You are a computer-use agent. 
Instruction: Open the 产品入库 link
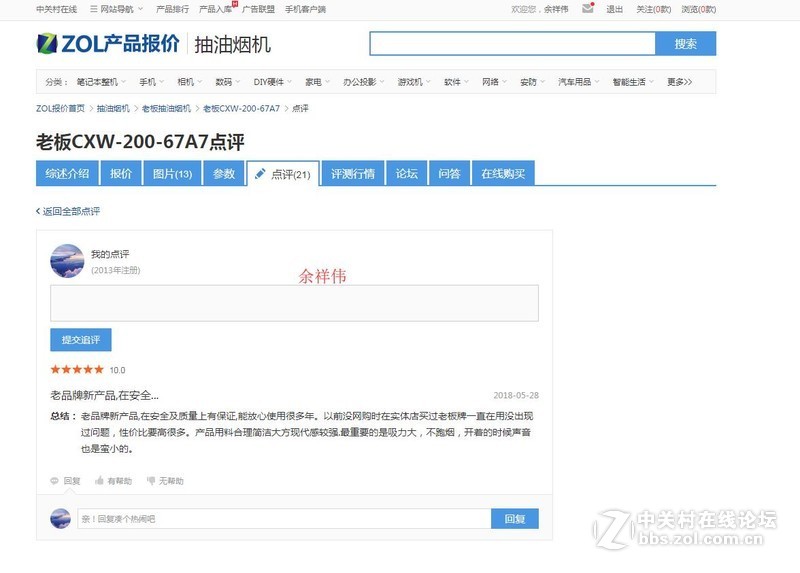(x=216, y=9)
